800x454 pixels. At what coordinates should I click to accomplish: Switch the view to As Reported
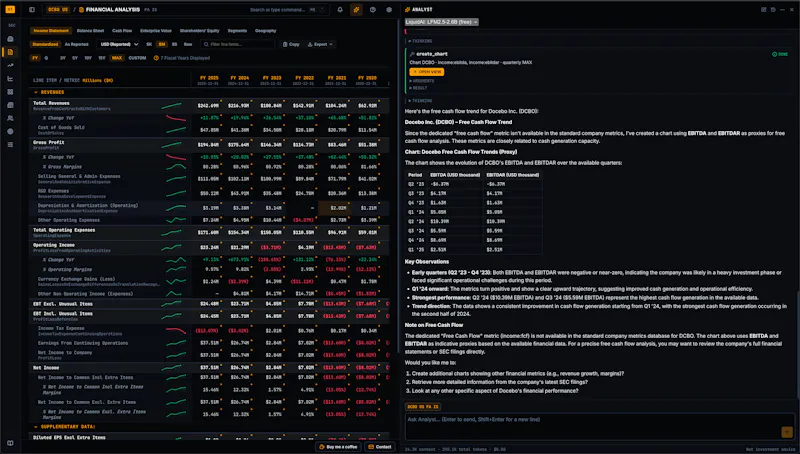pos(77,44)
